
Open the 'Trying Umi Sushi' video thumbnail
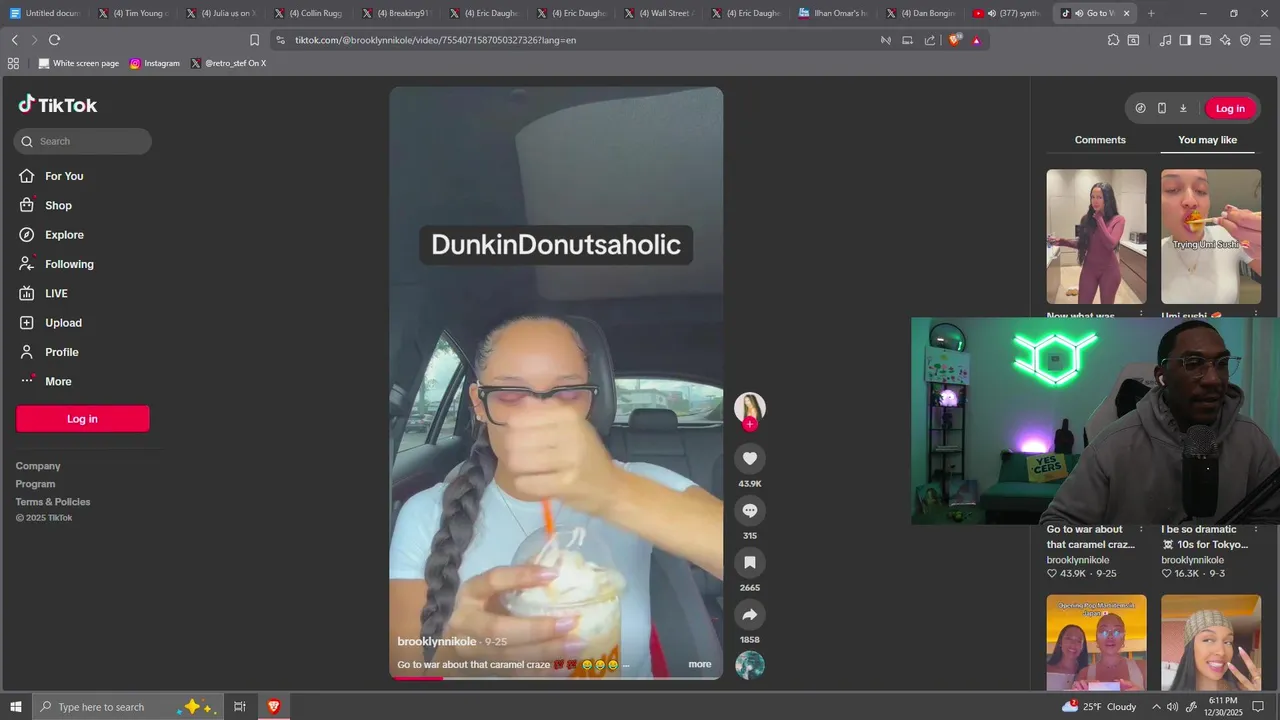coord(1211,236)
